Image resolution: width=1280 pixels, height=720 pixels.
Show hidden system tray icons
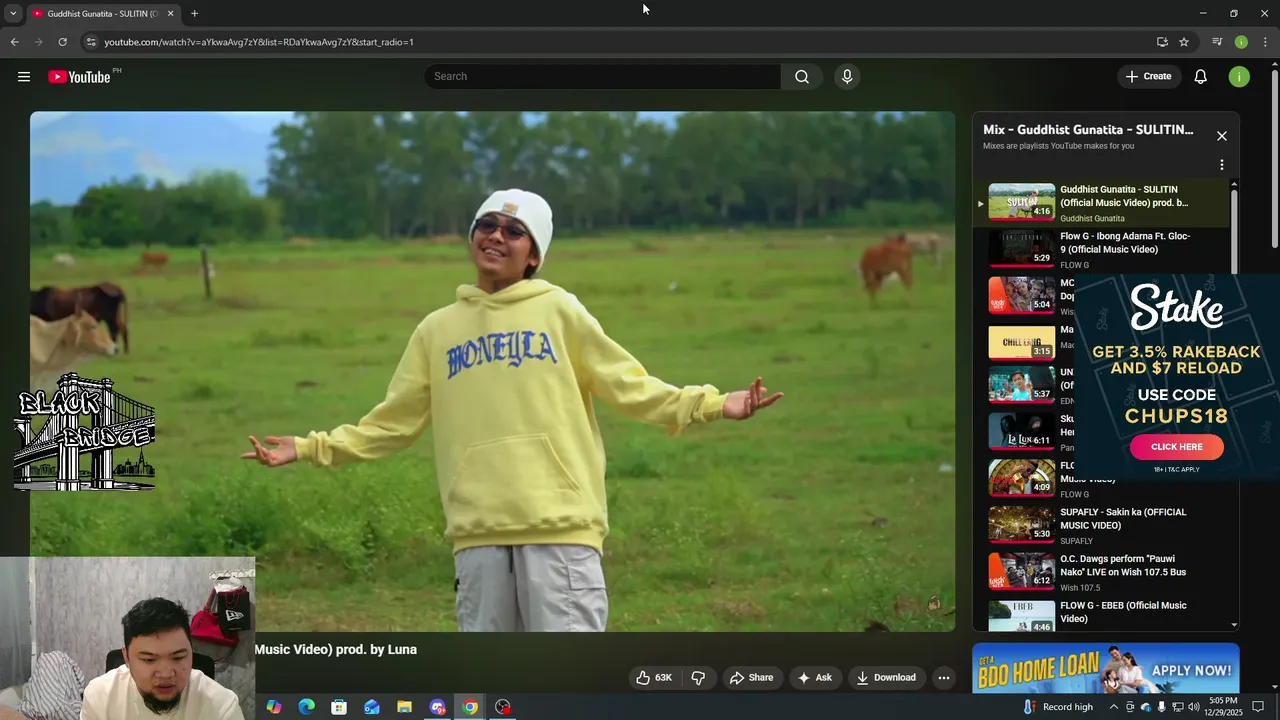point(1113,707)
